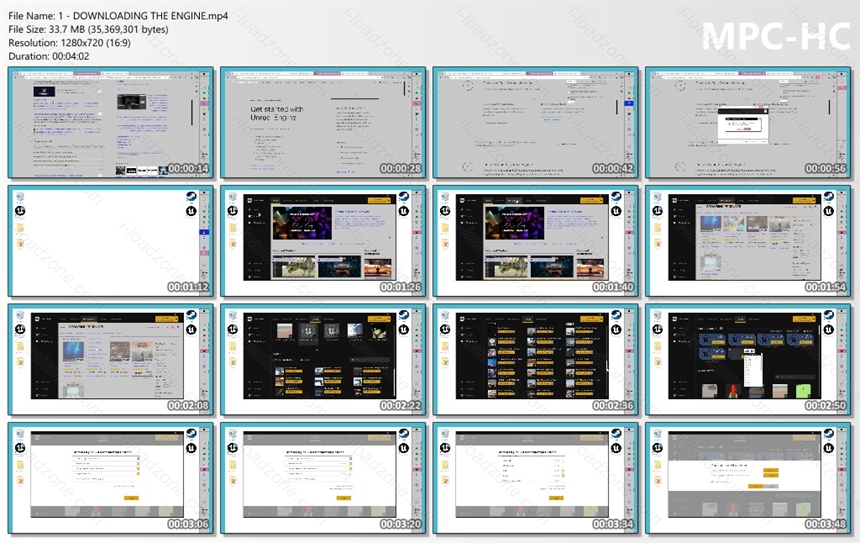This screenshot has width=860, height=543.
Task: Click the yellow launch button in the 00:01:26 frame
Action: 378,200
